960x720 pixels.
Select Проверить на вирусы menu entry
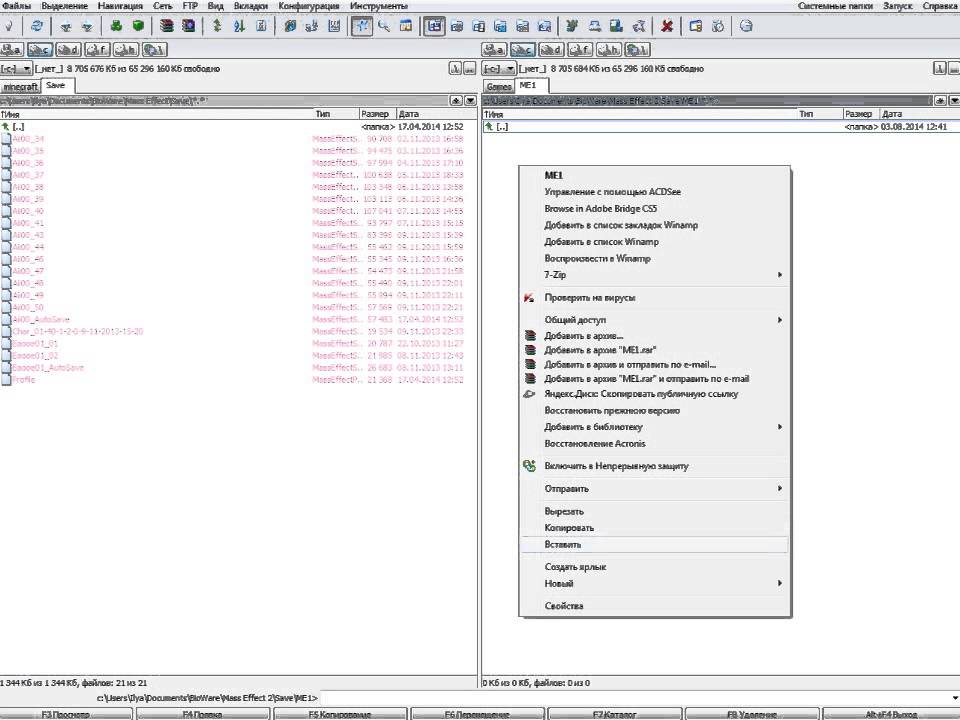[x=655, y=298]
